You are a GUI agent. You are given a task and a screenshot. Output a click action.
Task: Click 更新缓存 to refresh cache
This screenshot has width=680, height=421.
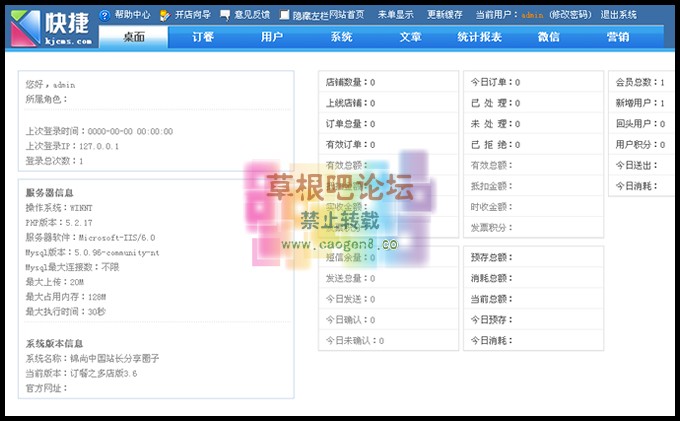445,15
